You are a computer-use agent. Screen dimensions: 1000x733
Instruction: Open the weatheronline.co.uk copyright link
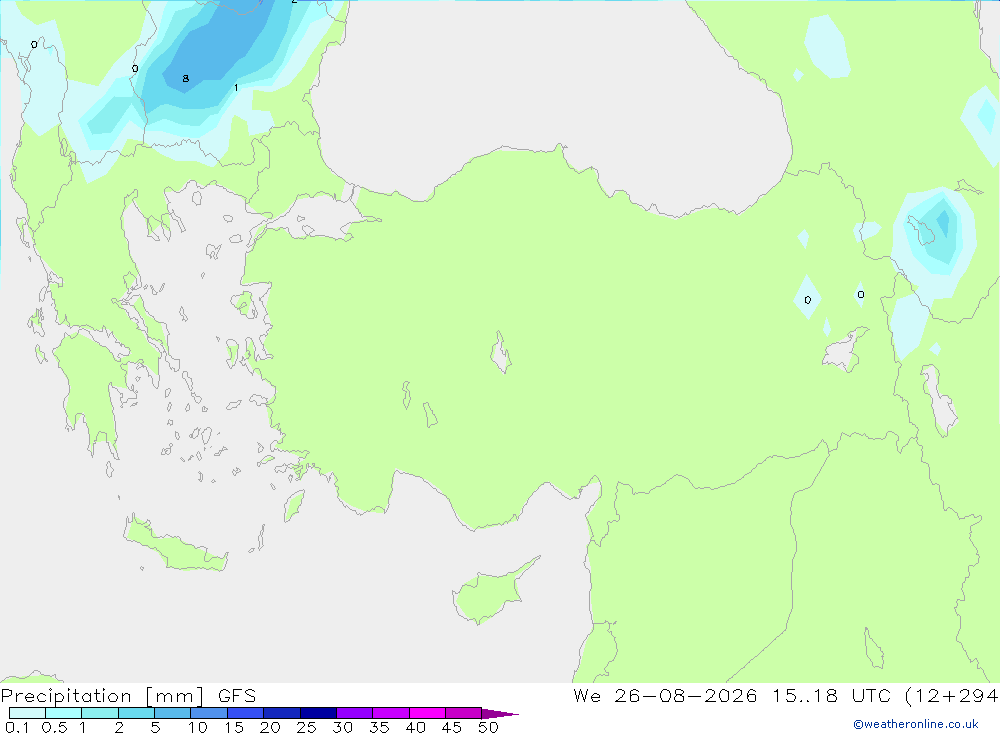pyautogui.click(x=916, y=724)
